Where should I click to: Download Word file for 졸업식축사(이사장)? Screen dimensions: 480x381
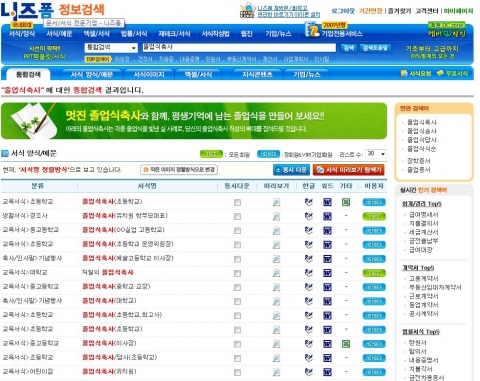coord(327,344)
